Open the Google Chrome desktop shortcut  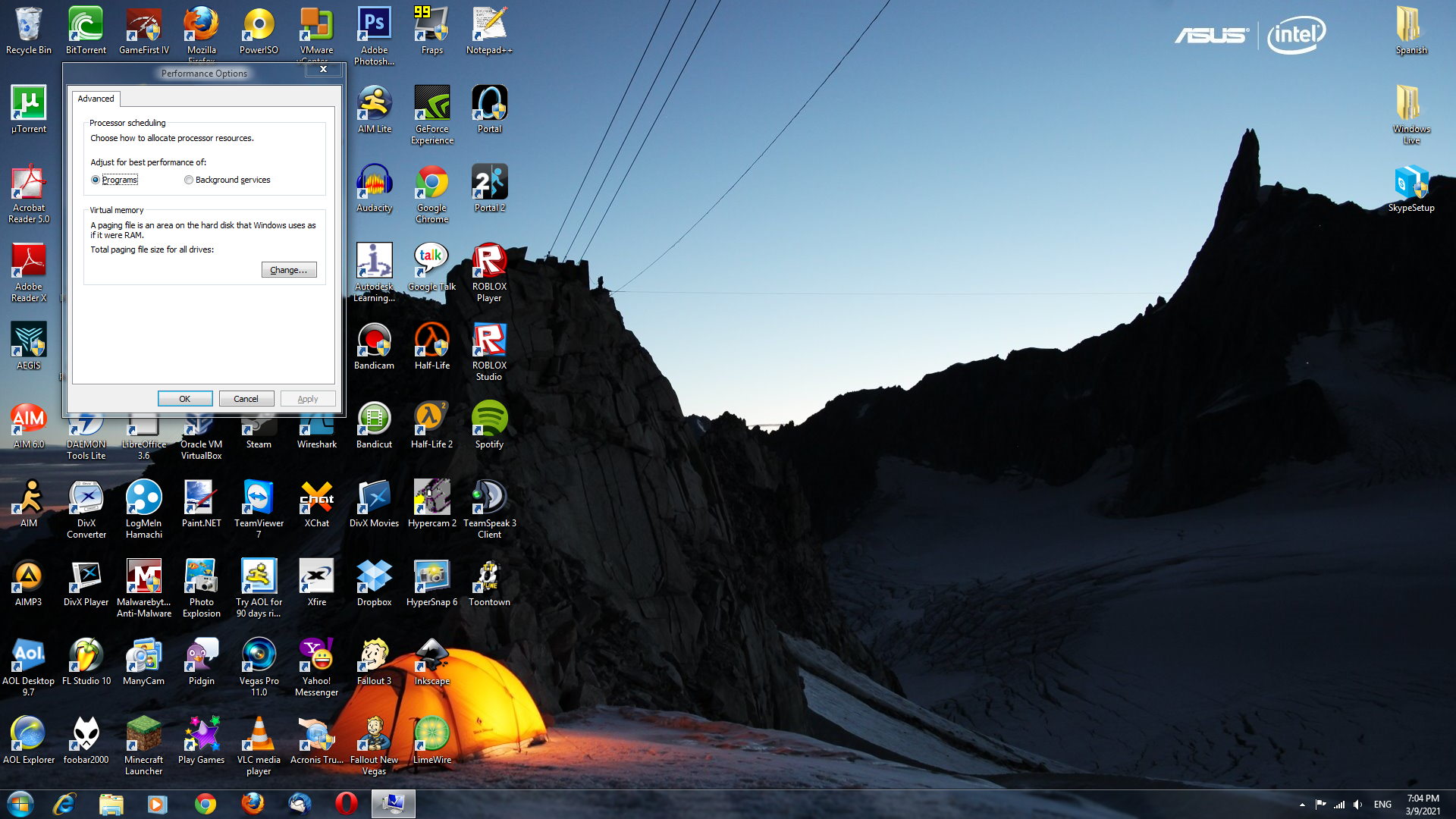pyautogui.click(x=431, y=183)
